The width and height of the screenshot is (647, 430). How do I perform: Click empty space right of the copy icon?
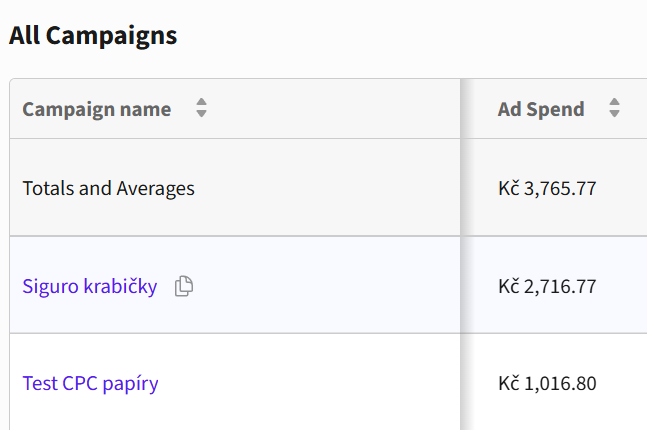click(326, 286)
